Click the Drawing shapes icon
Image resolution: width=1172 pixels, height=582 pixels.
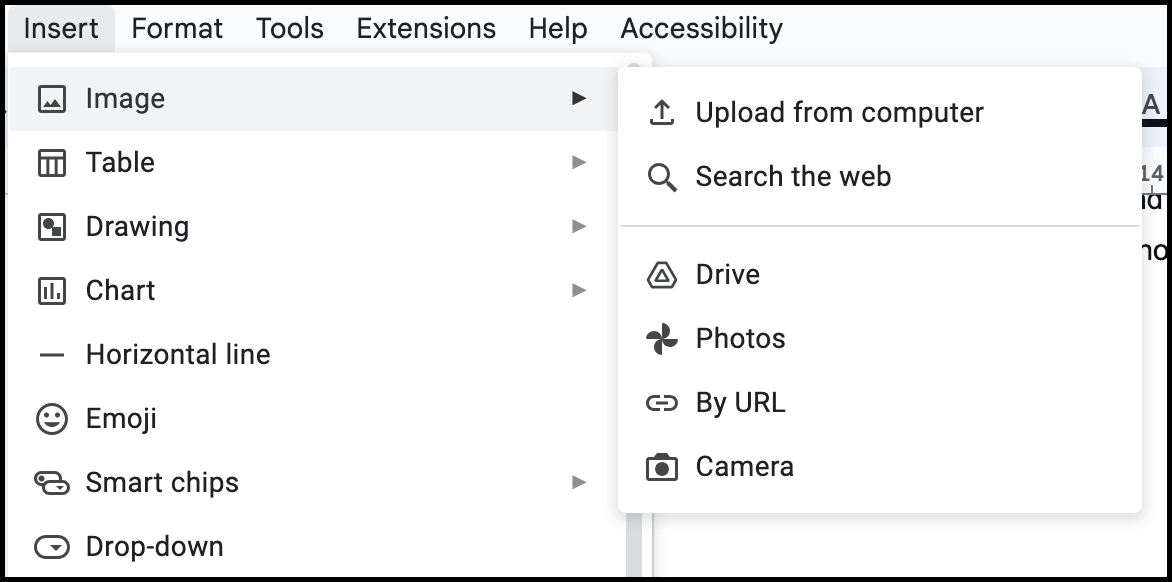click(x=52, y=227)
